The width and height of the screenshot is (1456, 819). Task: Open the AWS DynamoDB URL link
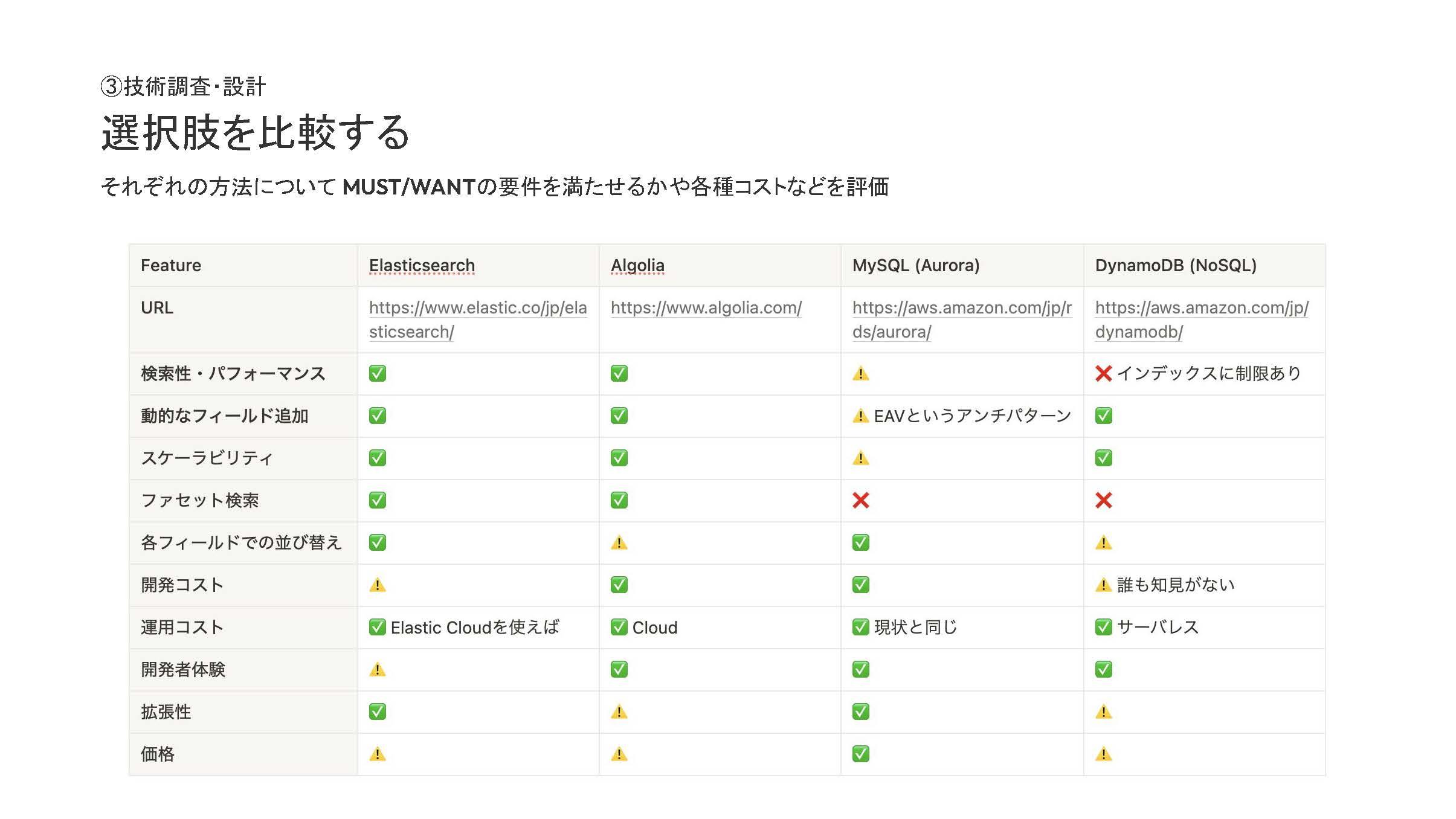pos(1201,320)
